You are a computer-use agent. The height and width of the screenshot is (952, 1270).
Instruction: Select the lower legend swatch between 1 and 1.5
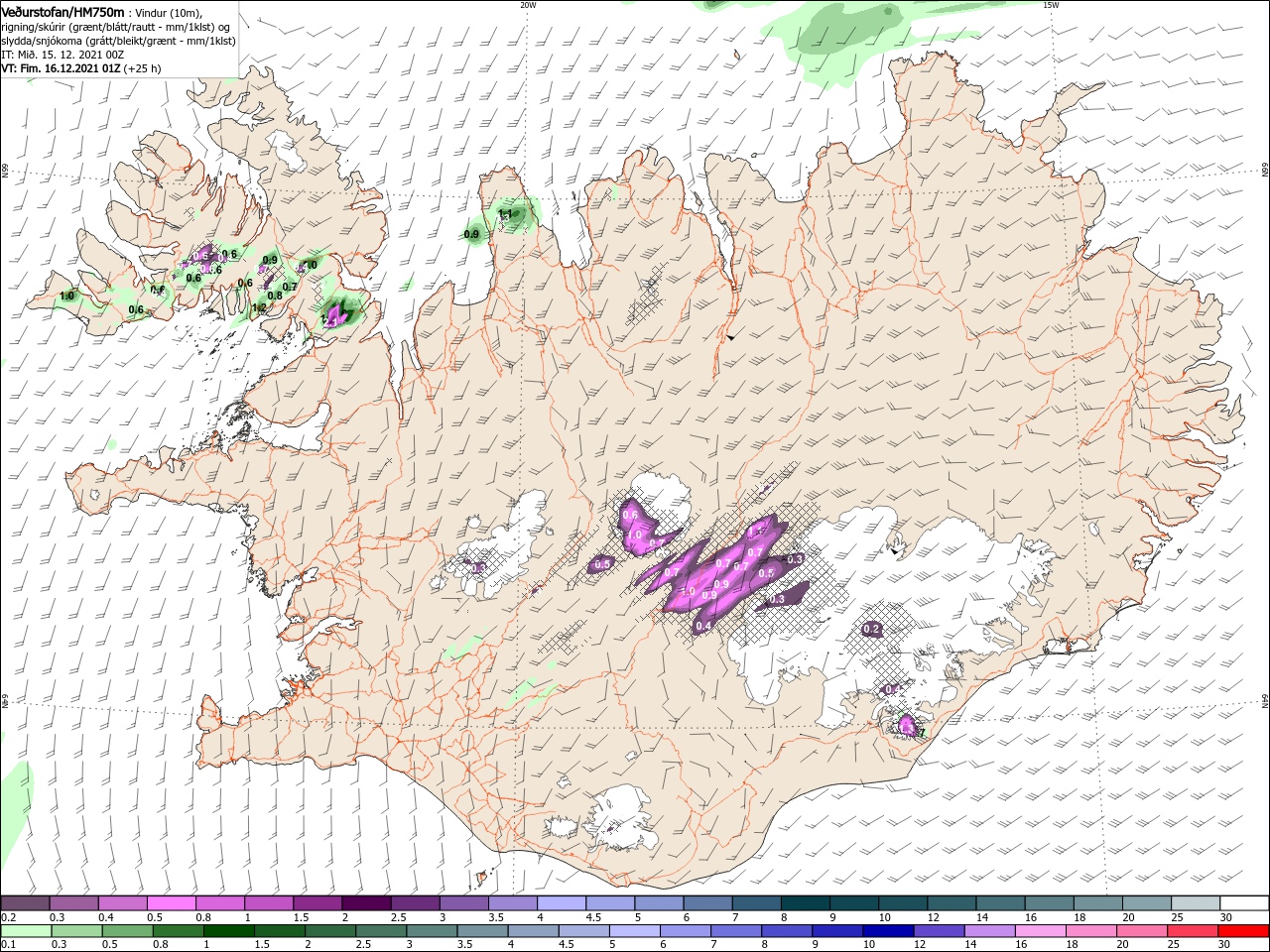tap(230, 931)
